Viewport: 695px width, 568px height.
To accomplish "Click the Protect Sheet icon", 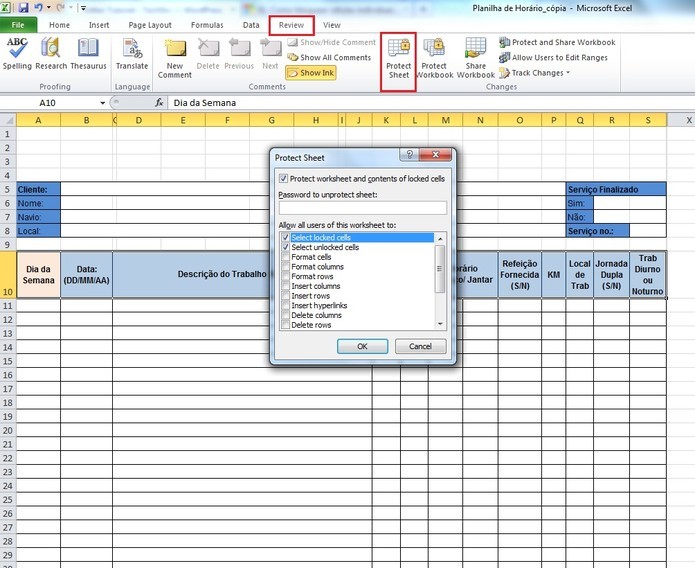I will tap(398, 59).
